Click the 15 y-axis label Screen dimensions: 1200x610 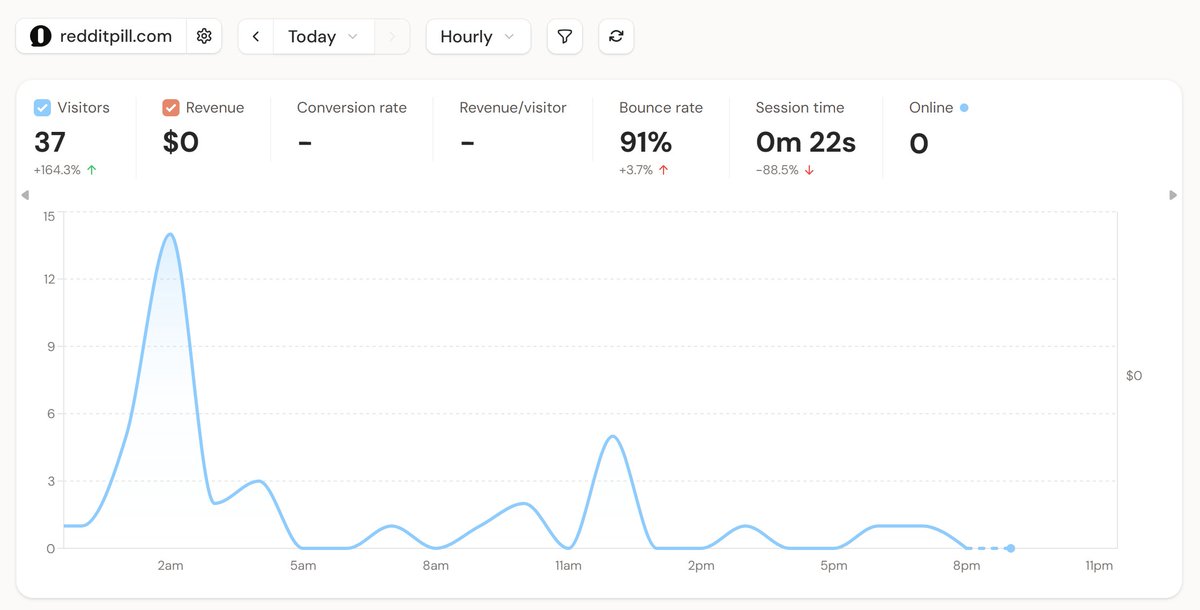(48, 215)
